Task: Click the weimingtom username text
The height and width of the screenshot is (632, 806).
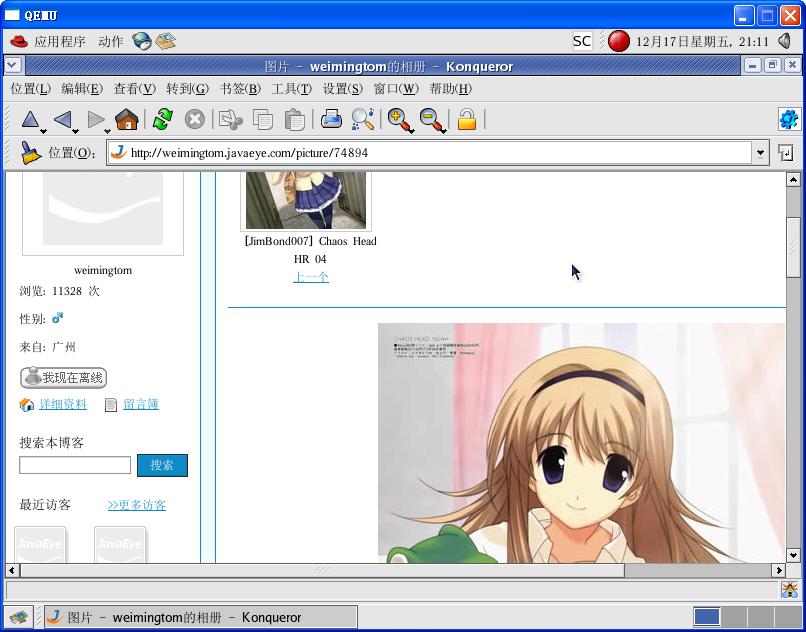Action: 103,270
